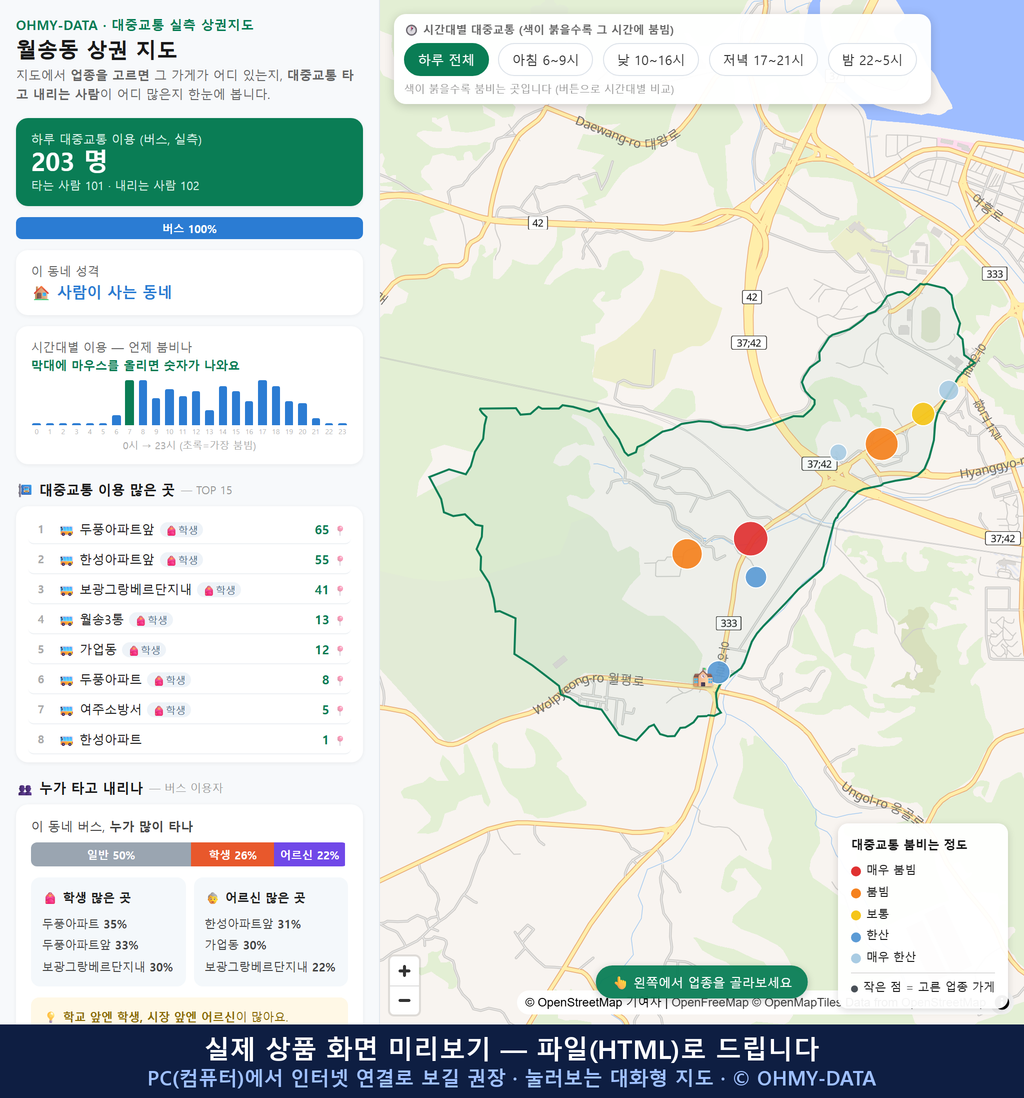Click the red 매우 붐빔 legend swatch
Viewport: 1024px width, 1098px height.
[855, 870]
